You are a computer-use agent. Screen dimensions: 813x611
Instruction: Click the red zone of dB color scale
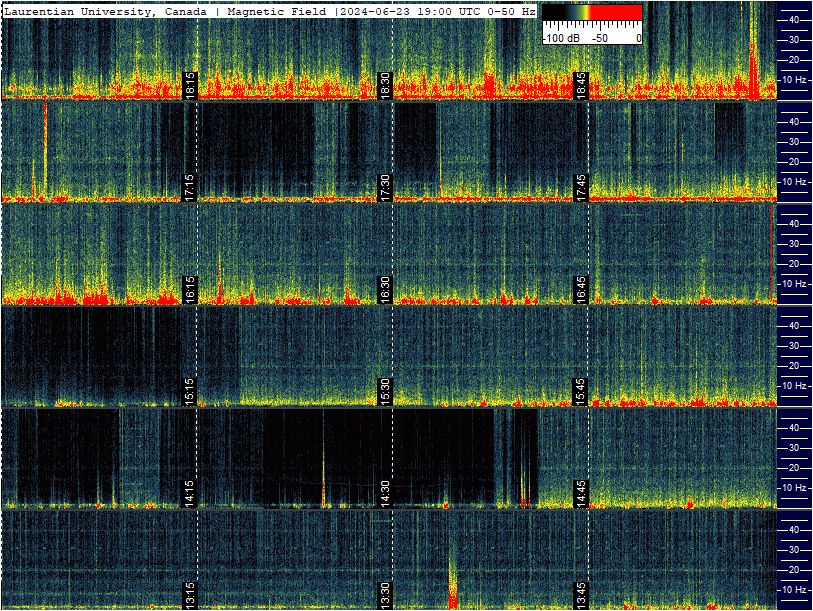coord(616,13)
